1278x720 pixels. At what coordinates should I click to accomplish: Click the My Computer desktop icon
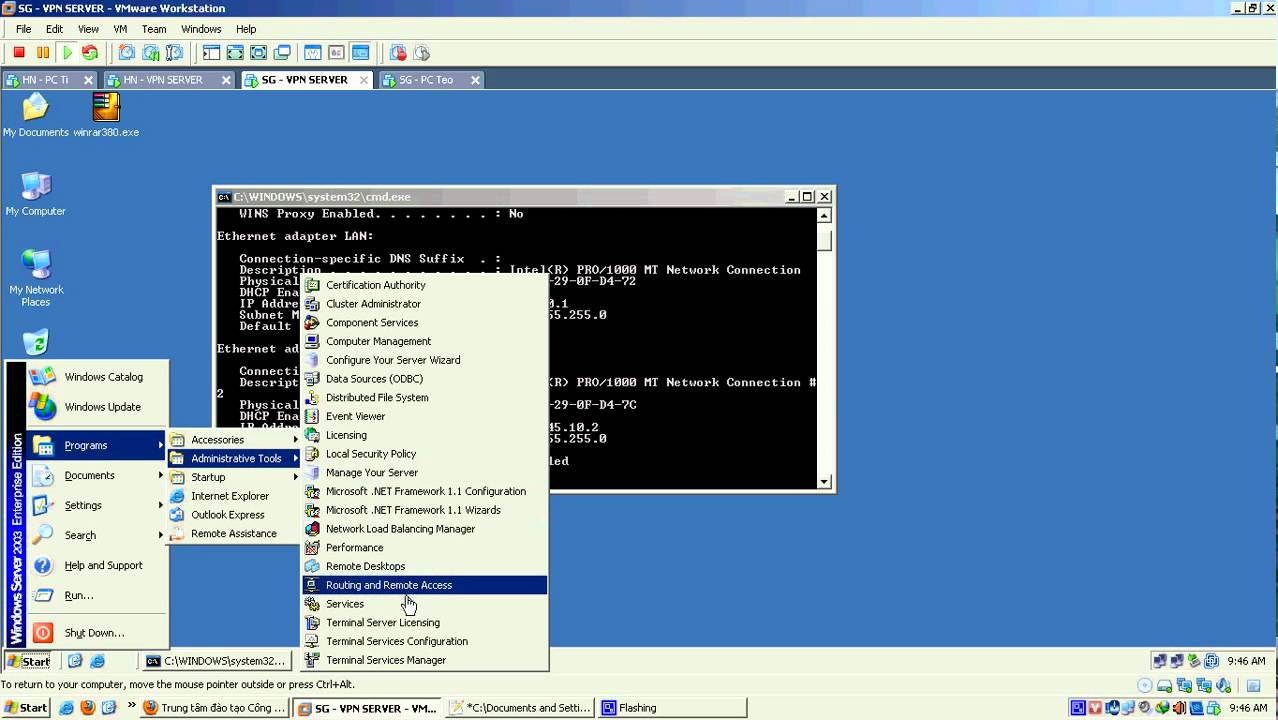click(x=36, y=194)
